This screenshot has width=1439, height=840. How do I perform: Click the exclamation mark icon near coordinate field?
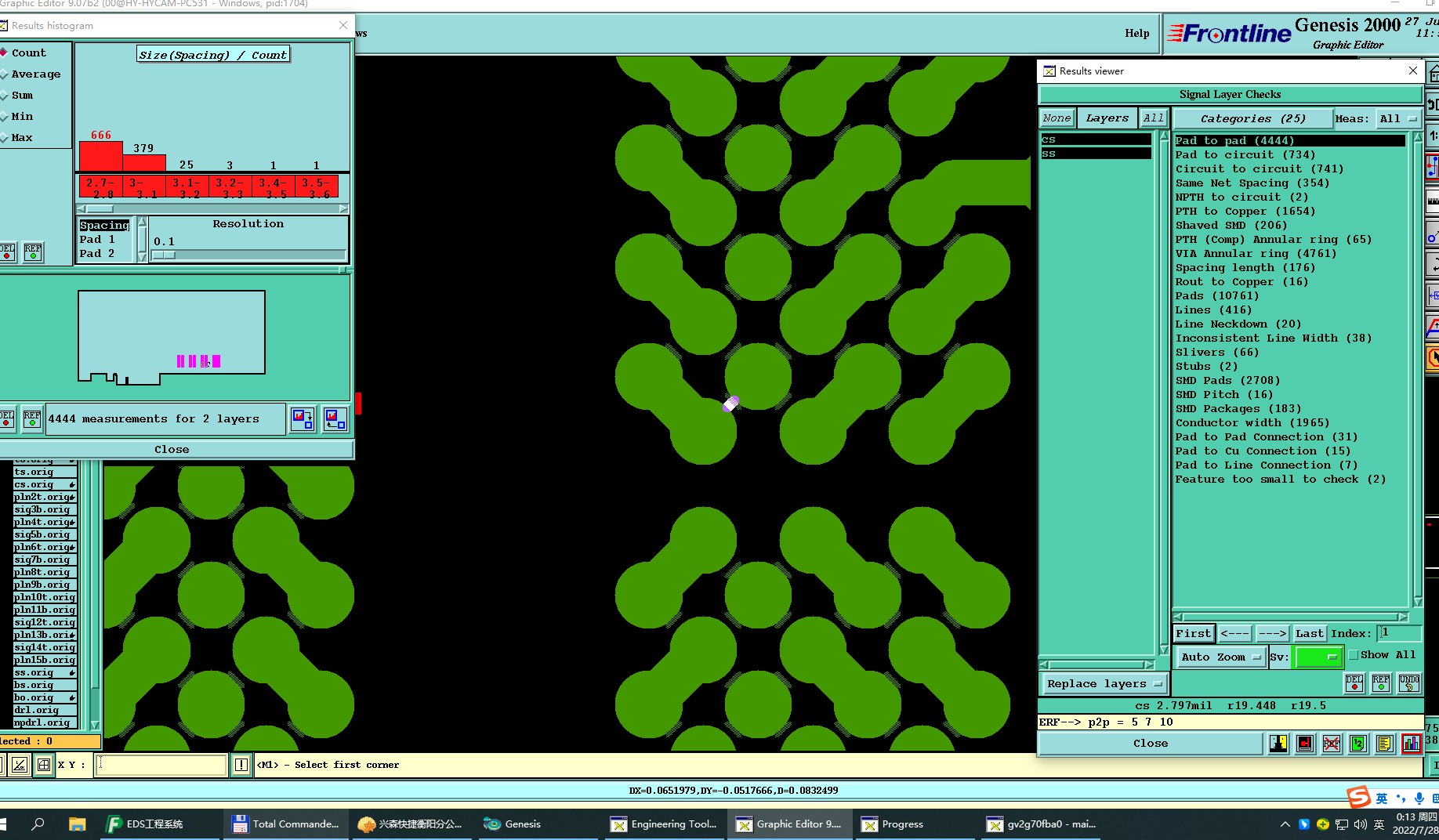pyautogui.click(x=241, y=765)
